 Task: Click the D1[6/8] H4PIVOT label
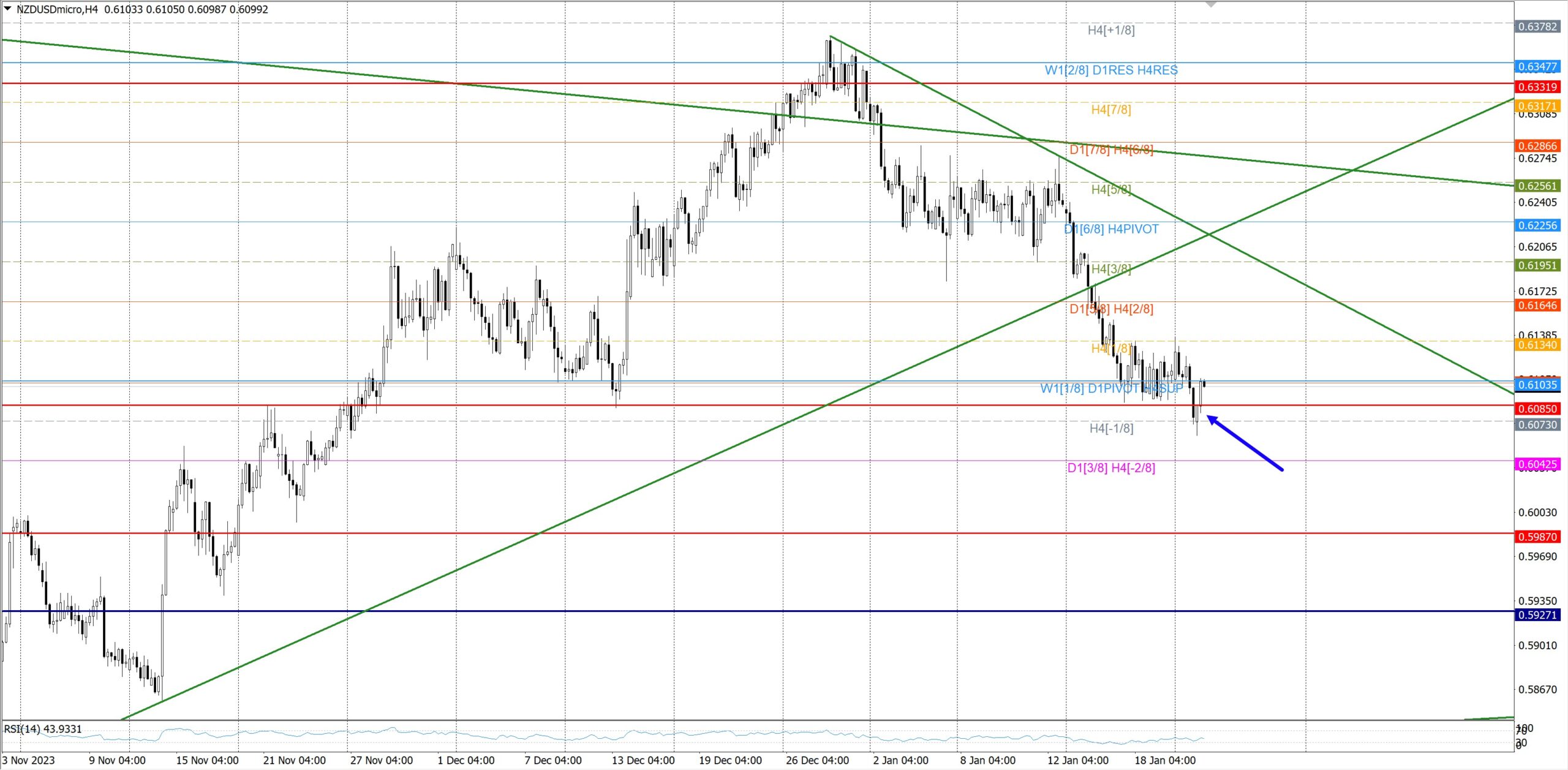pos(1110,229)
